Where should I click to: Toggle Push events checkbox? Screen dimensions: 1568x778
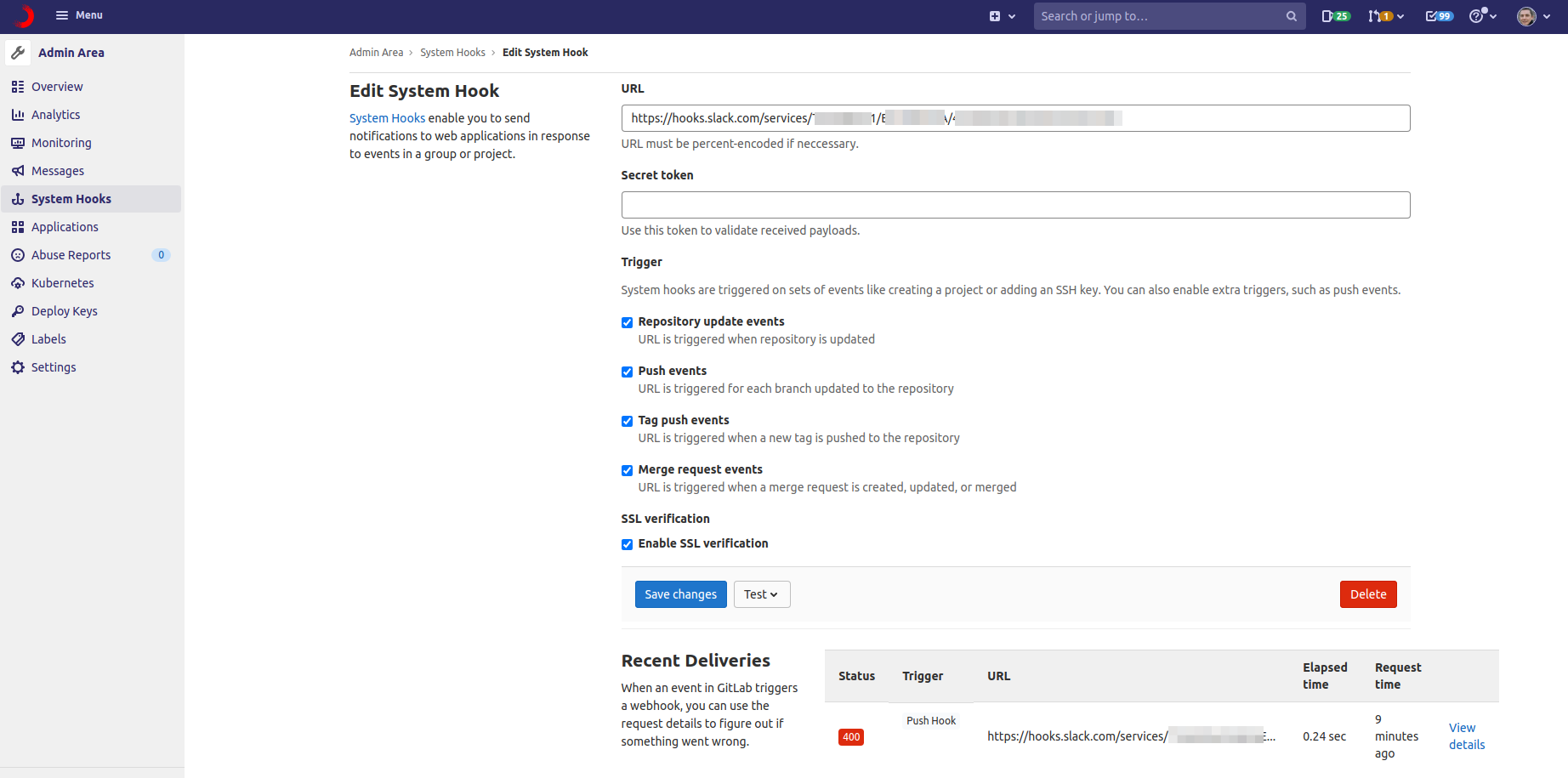[x=627, y=372]
